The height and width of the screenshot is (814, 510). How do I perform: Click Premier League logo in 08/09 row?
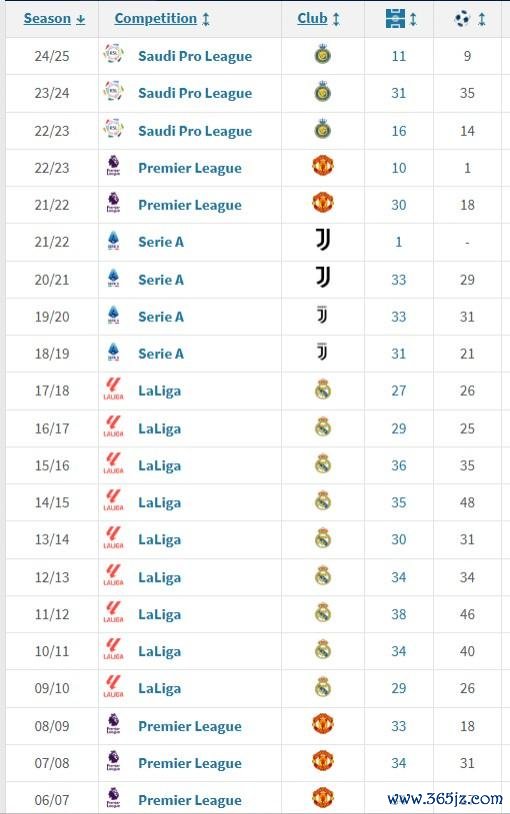pos(113,724)
